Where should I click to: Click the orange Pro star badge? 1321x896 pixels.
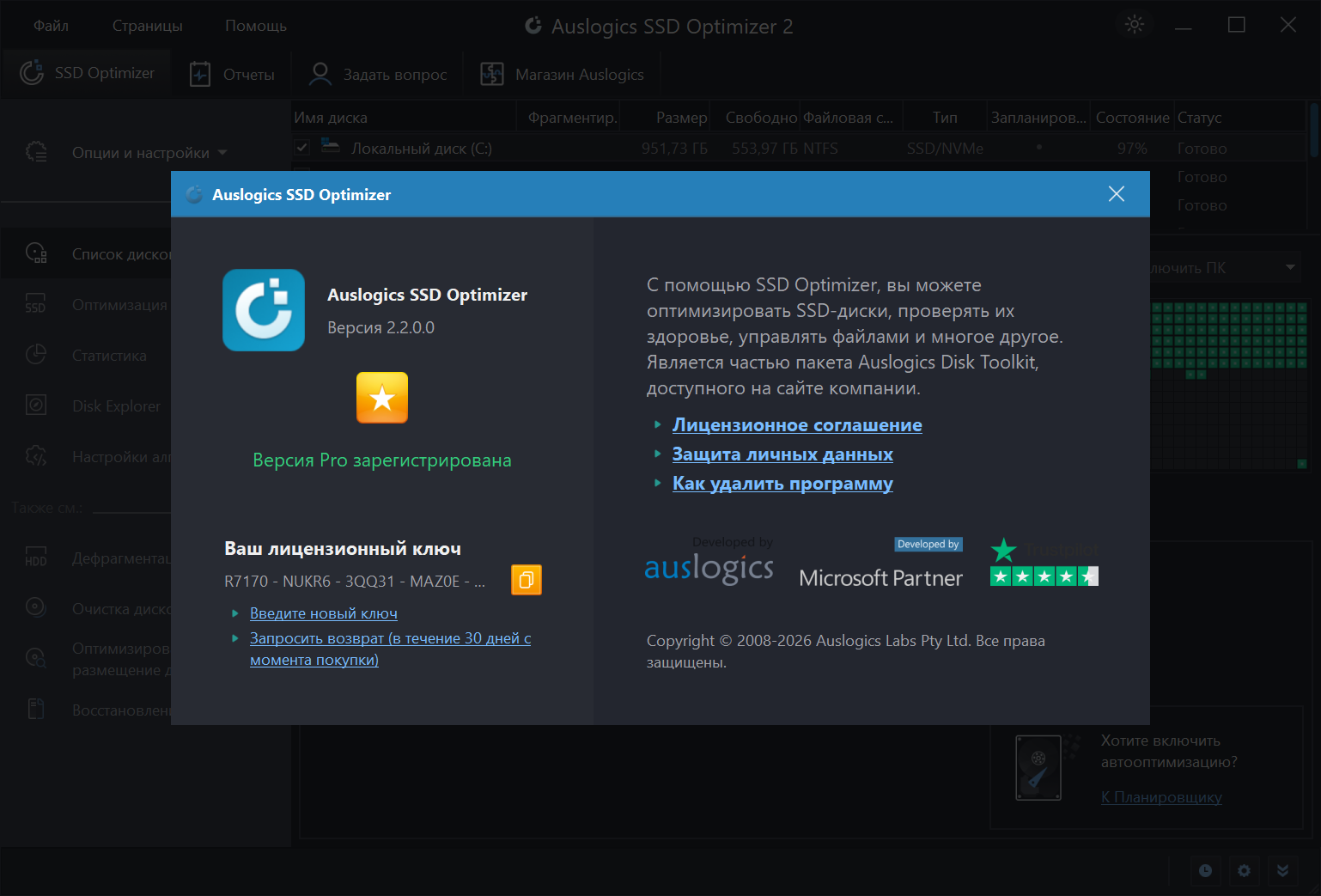382,398
